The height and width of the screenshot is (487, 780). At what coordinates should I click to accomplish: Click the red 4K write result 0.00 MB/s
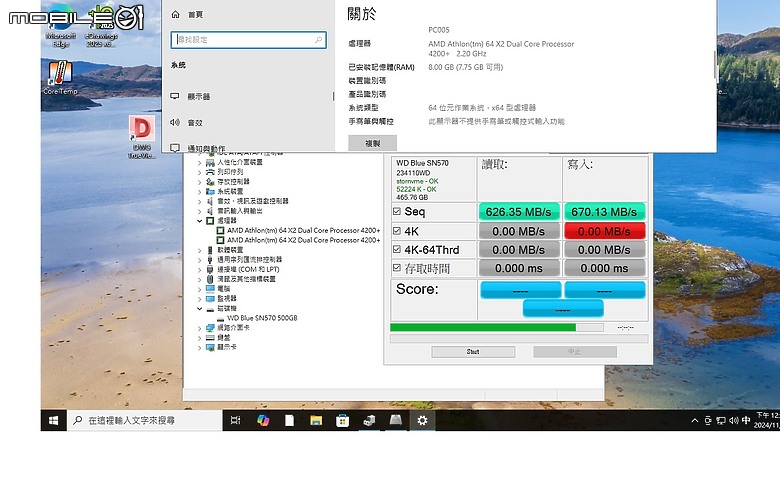(x=604, y=231)
